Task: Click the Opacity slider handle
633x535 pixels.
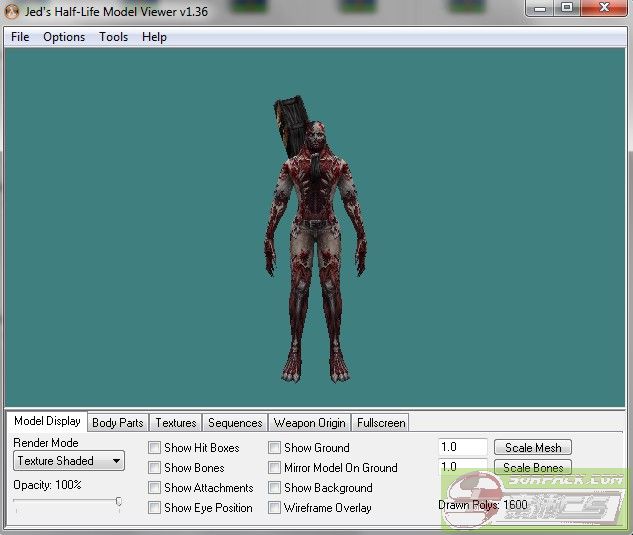Action: pyautogui.click(x=119, y=502)
